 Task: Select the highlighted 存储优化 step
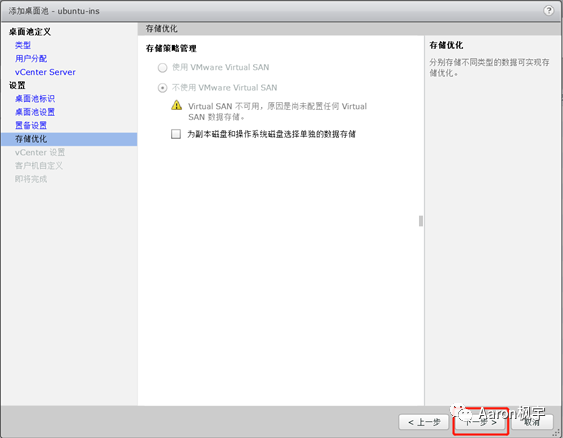click(69, 139)
